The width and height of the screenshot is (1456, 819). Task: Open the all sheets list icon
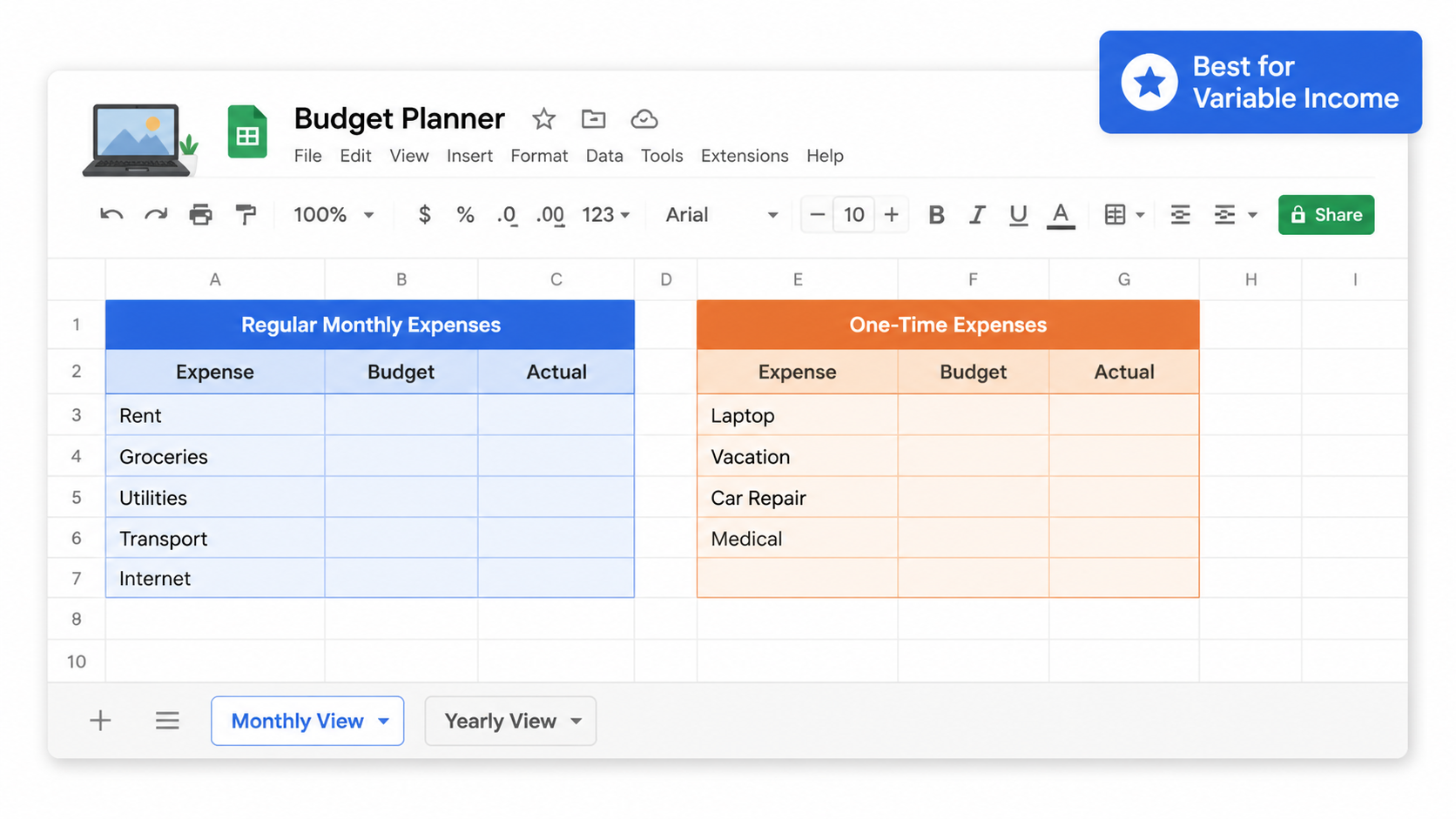pyautogui.click(x=167, y=721)
